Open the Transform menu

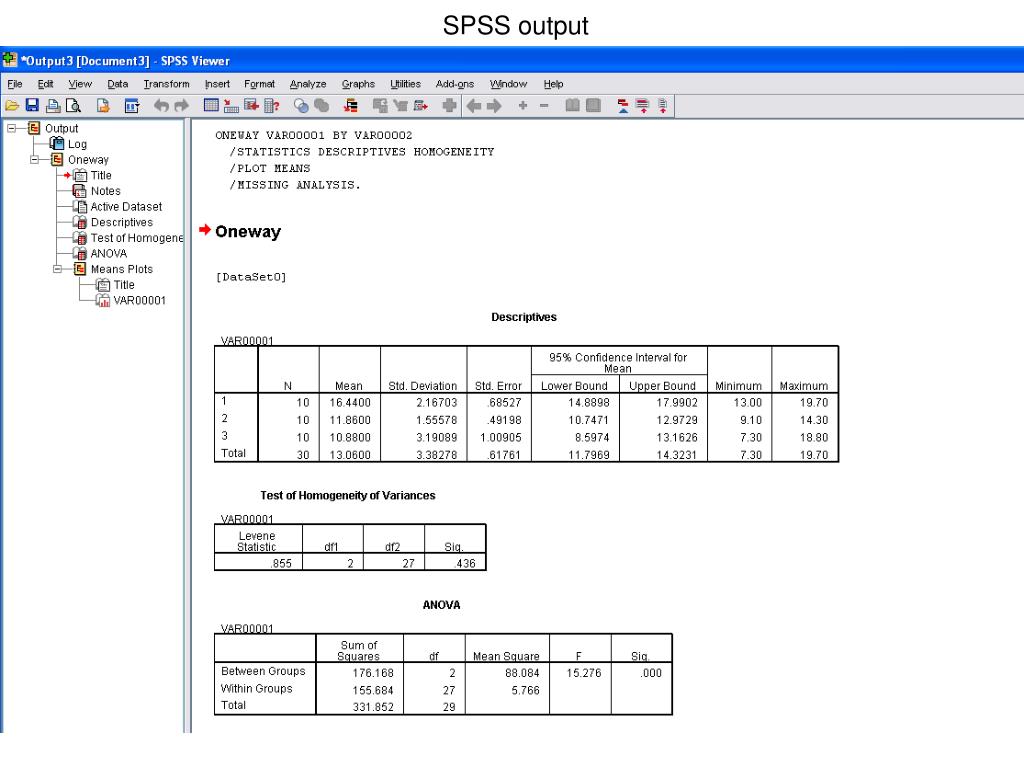pos(167,84)
